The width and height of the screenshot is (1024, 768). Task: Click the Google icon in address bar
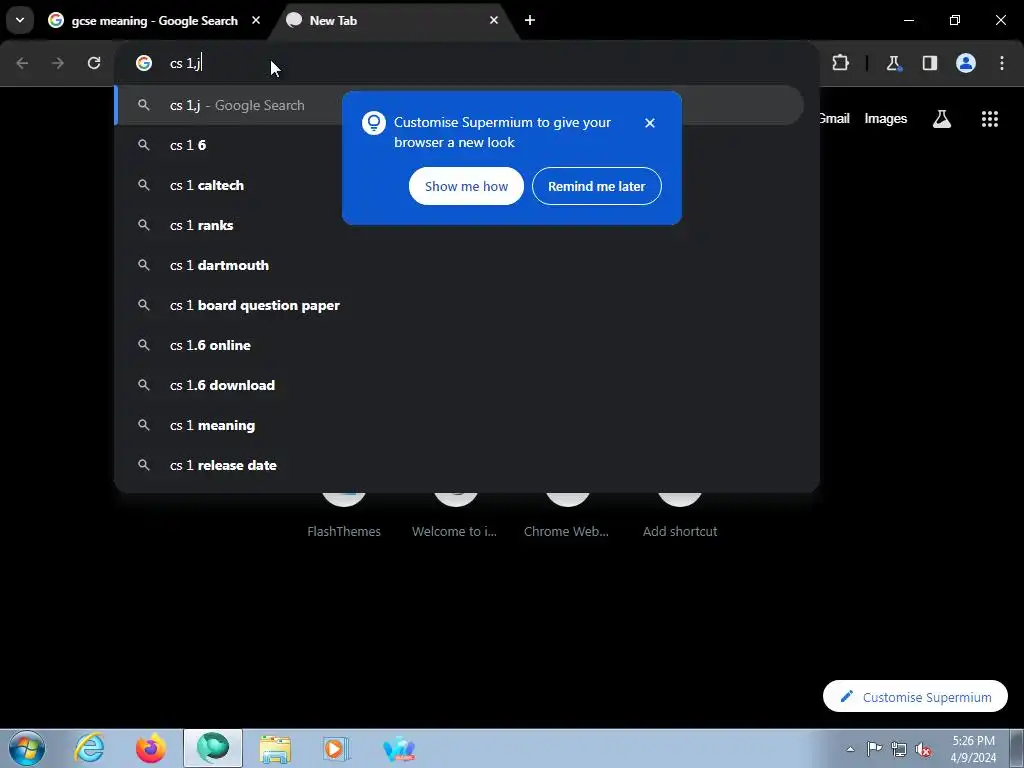(144, 63)
